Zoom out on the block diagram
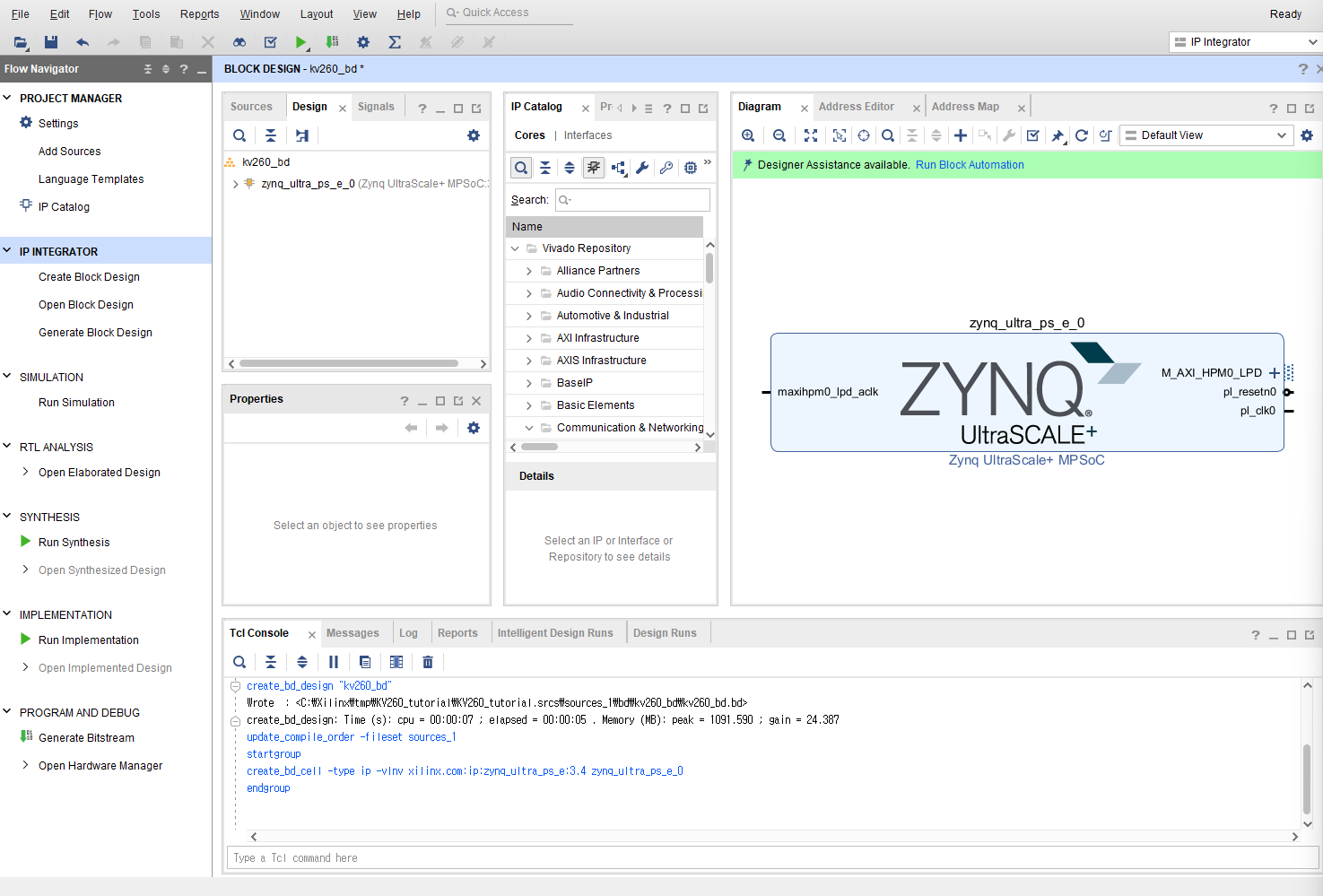Image resolution: width=1323 pixels, height=896 pixels. [x=779, y=135]
